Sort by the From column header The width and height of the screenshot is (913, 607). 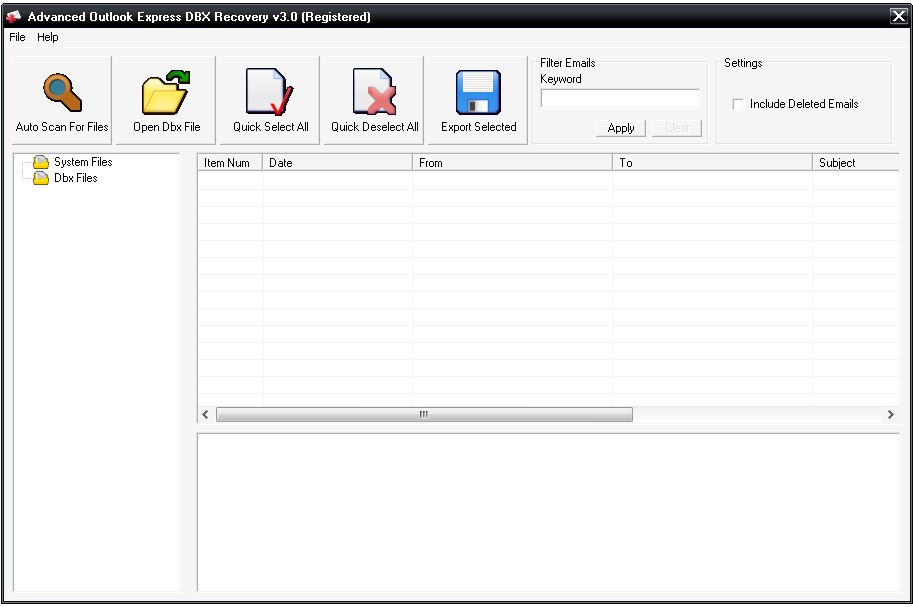tap(512, 163)
